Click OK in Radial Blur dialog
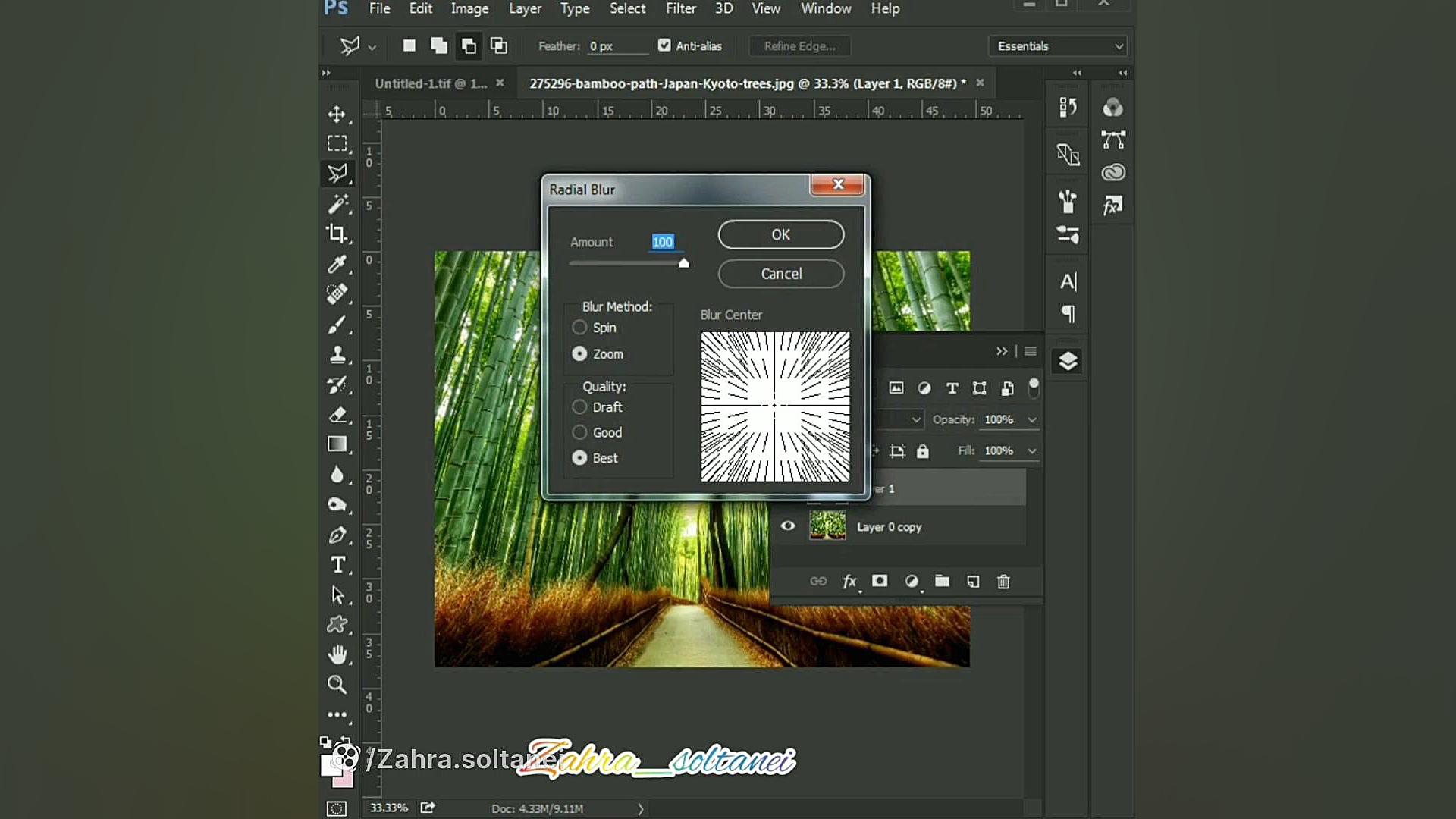1456x819 pixels. 781,234
